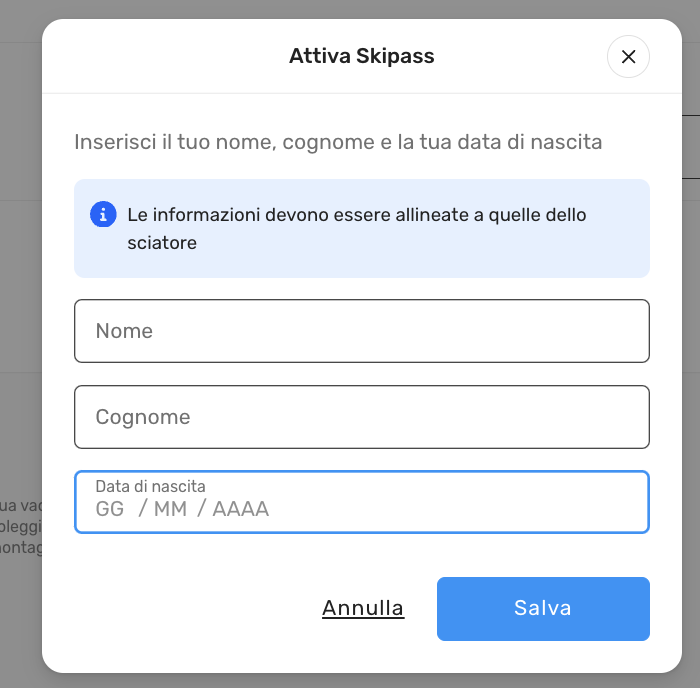
Task: Click the dimmed backdrop left of the dialog
Action: coord(20,300)
